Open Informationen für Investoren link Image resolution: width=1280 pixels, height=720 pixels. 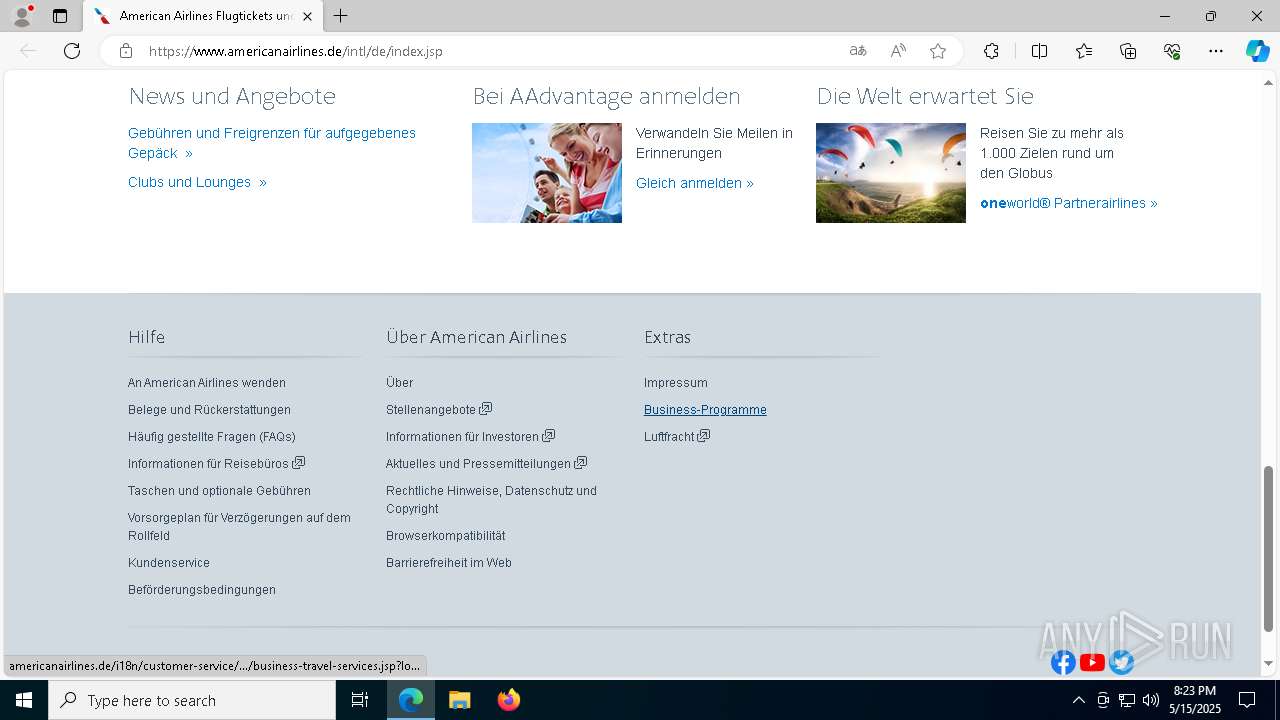[x=470, y=437]
